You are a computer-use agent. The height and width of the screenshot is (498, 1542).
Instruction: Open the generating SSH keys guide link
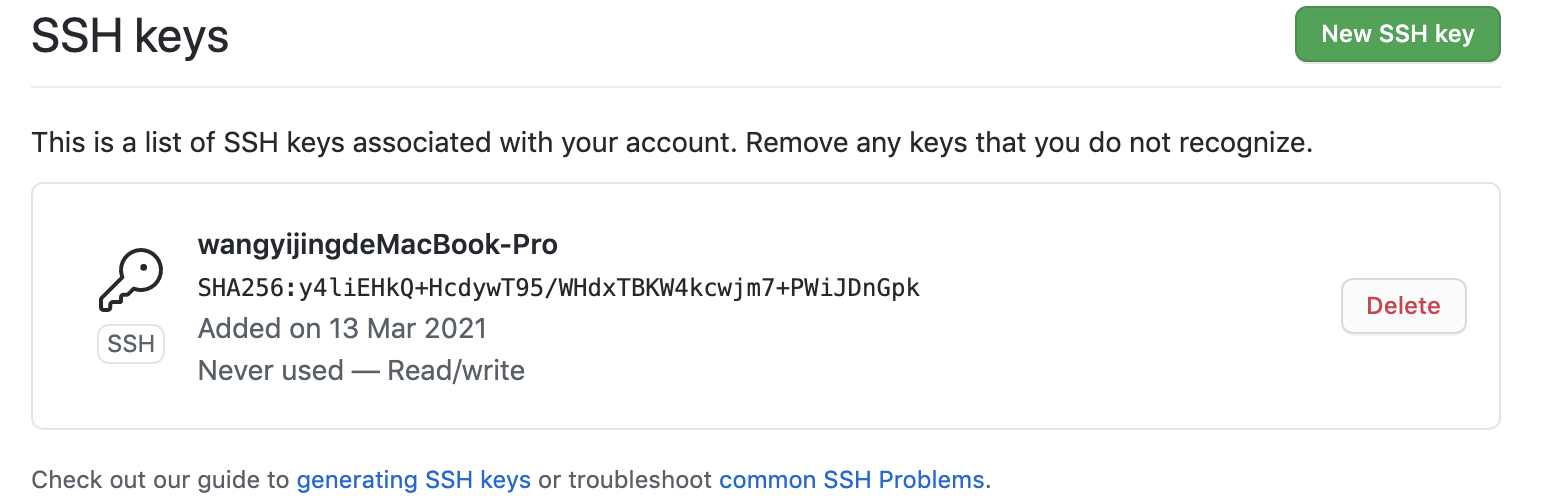pos(414,480)
